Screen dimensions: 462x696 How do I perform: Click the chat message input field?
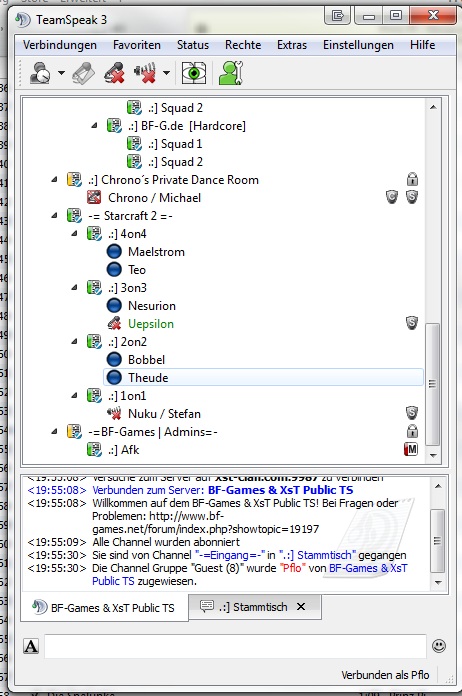point(235,646)
